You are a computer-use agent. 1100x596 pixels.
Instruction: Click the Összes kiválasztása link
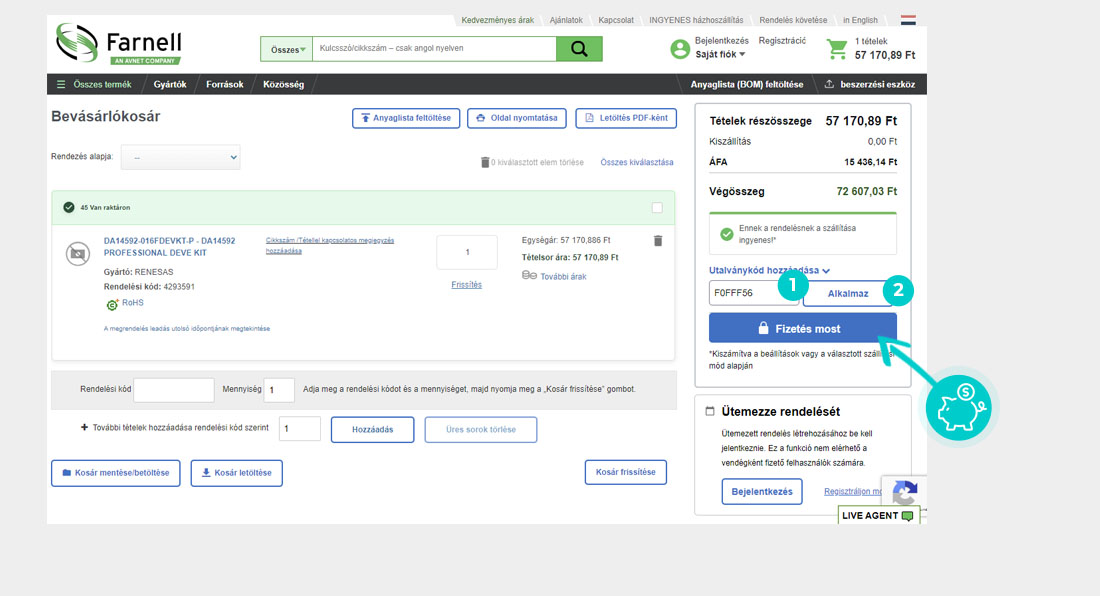click(x=637, y=163)
